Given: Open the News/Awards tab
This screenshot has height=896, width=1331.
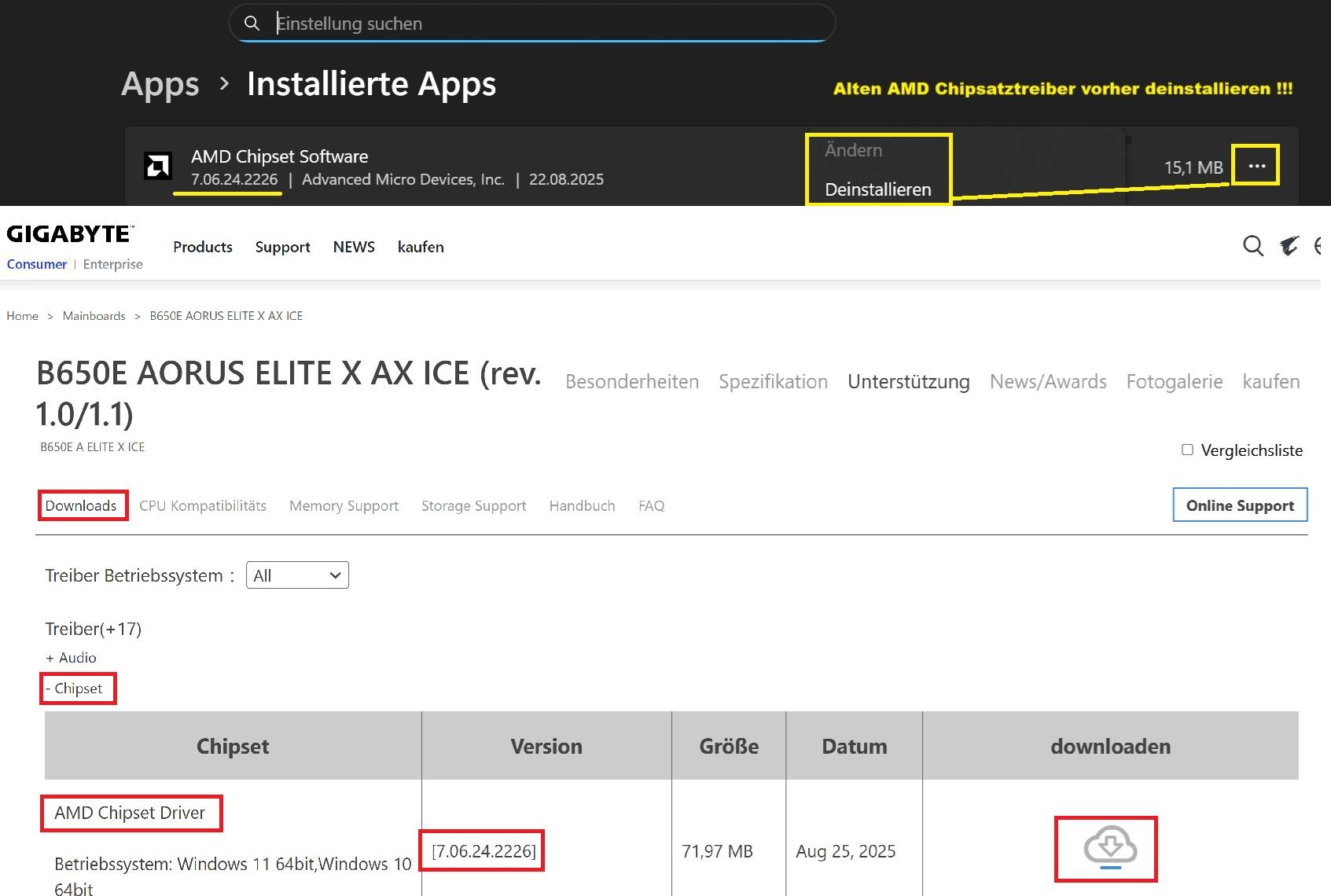Looking at the screenshot, I should pyautogui.click(x=1048, y=382).
